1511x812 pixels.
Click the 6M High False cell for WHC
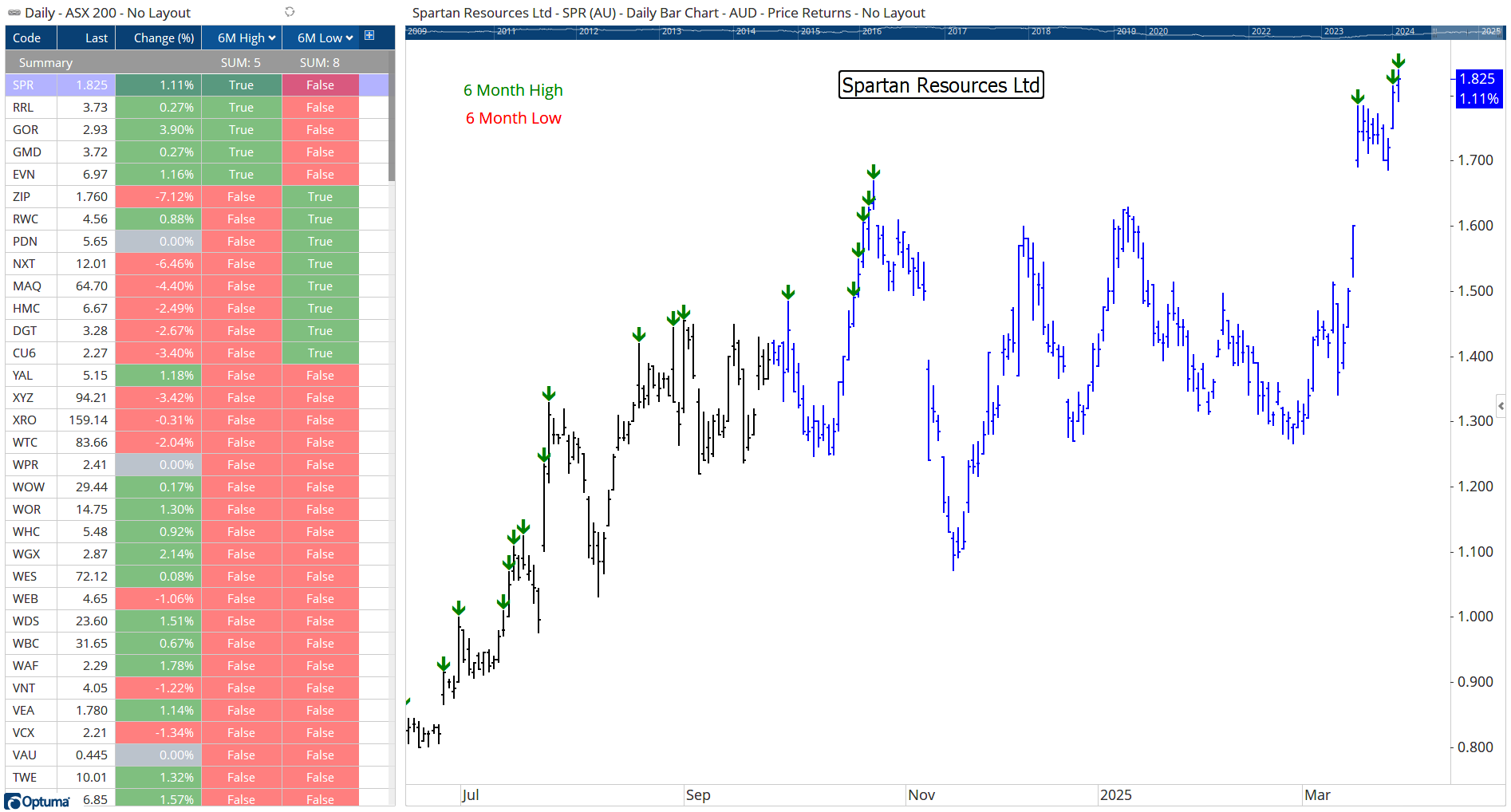click(x=241, y=532)
